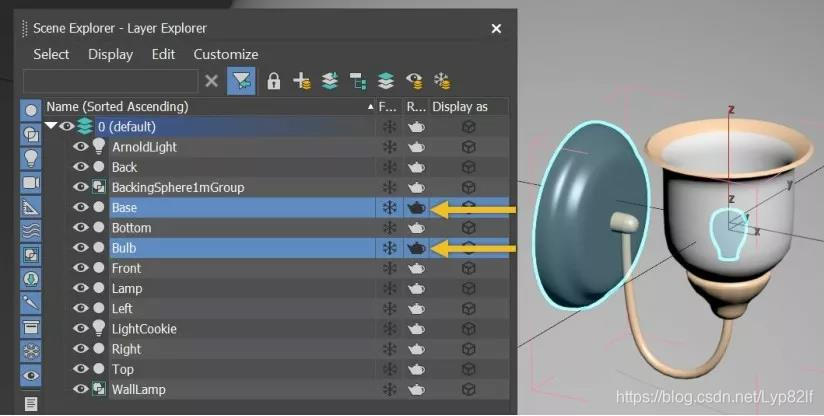
Task: Click the hide all layers eye icon
Action: 415,81
